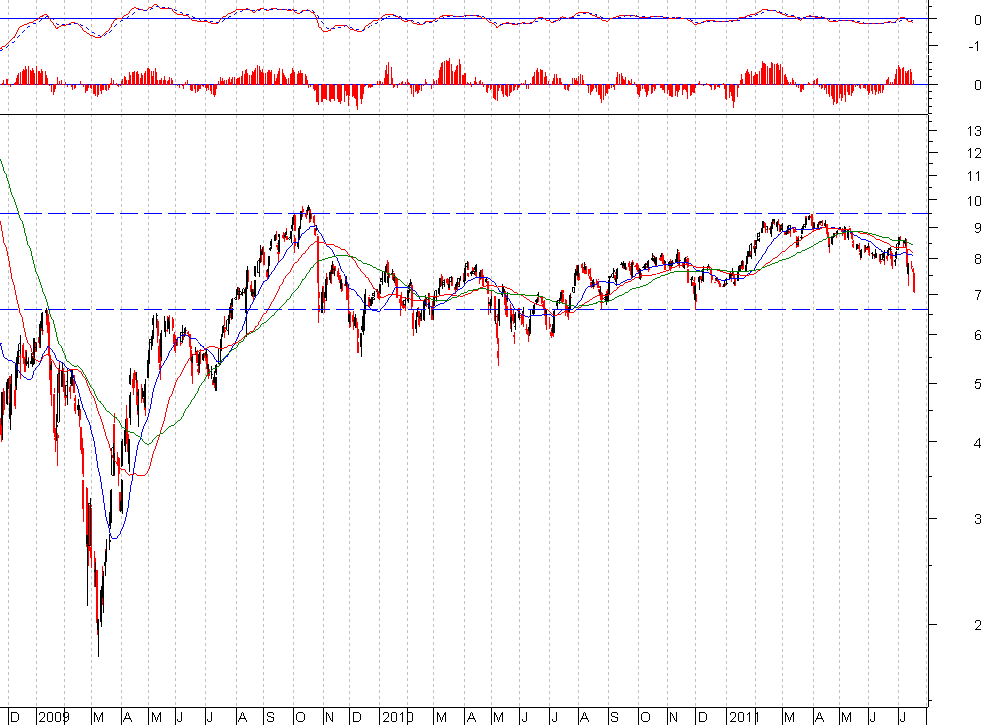
Task: Click price level 2 on the scale
Action: (x=977, y=625)
